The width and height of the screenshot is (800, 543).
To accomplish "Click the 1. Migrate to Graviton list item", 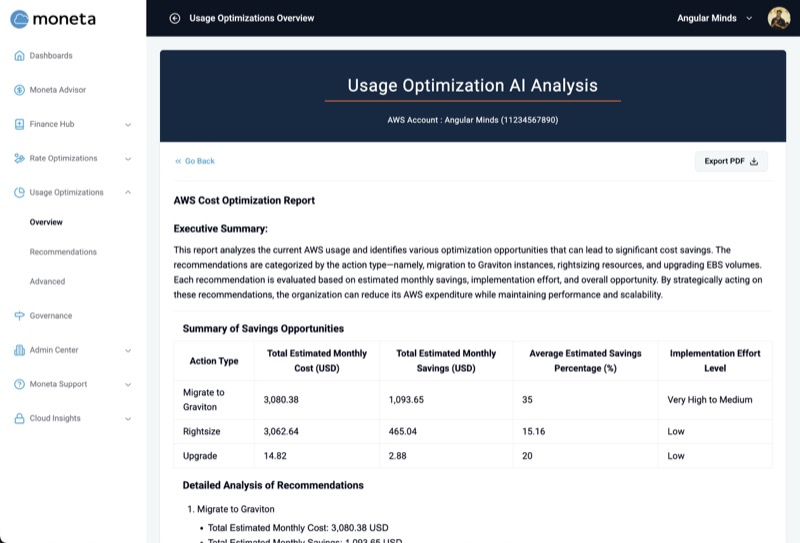I will 231,509.
